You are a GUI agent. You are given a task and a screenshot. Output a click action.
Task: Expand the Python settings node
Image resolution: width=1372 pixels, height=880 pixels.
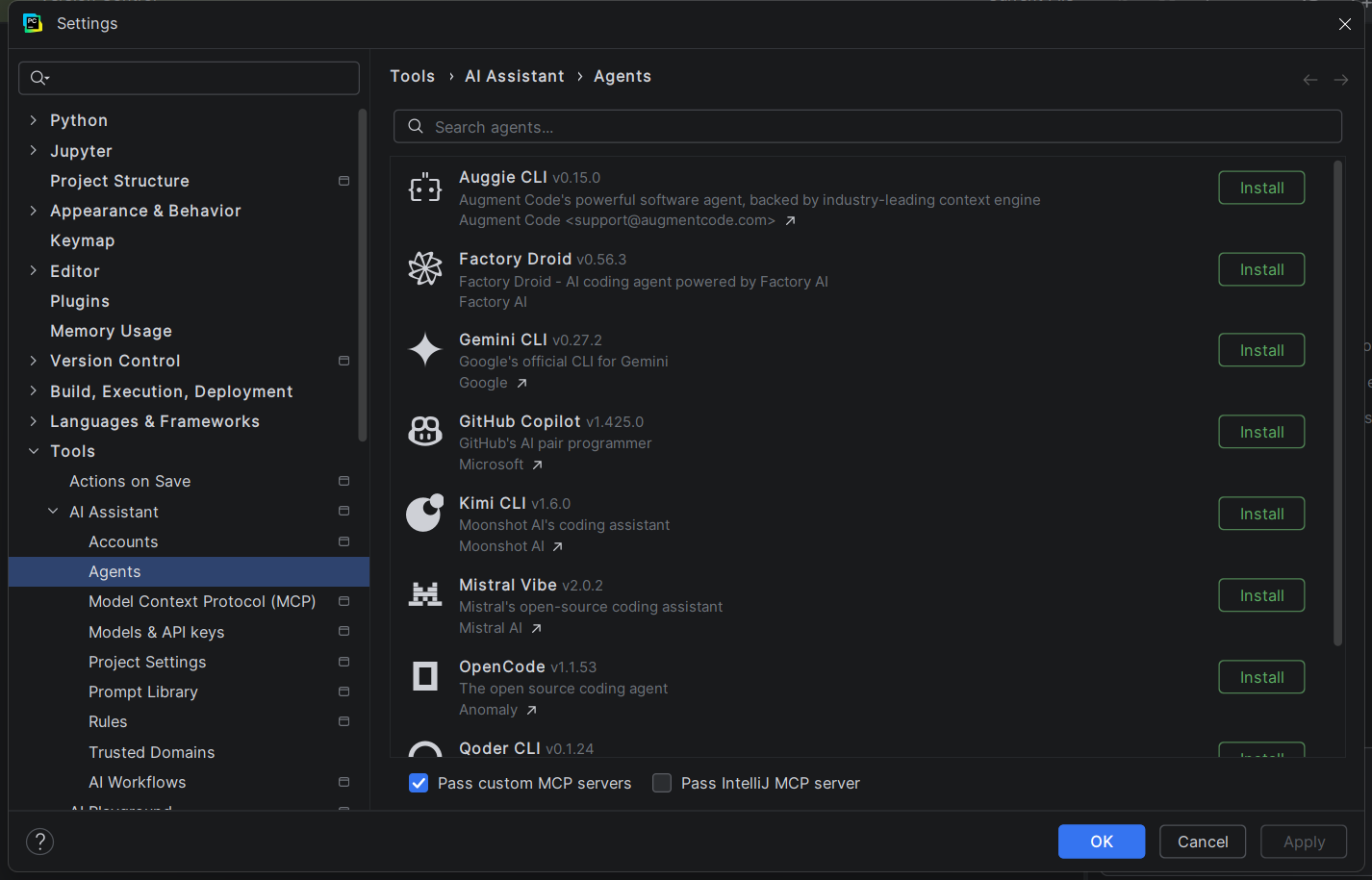pos(34,120)
